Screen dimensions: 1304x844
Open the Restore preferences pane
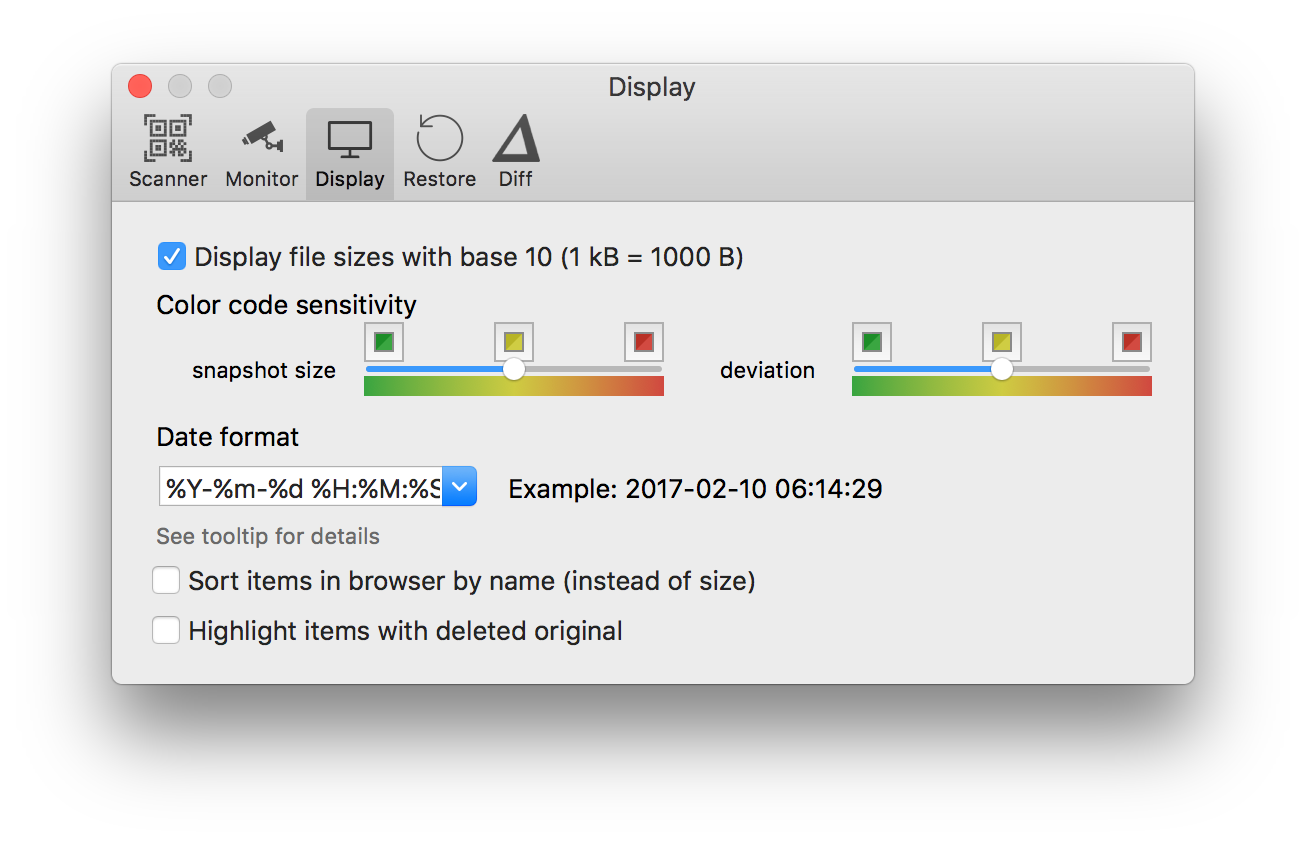[x=440, y=153]
